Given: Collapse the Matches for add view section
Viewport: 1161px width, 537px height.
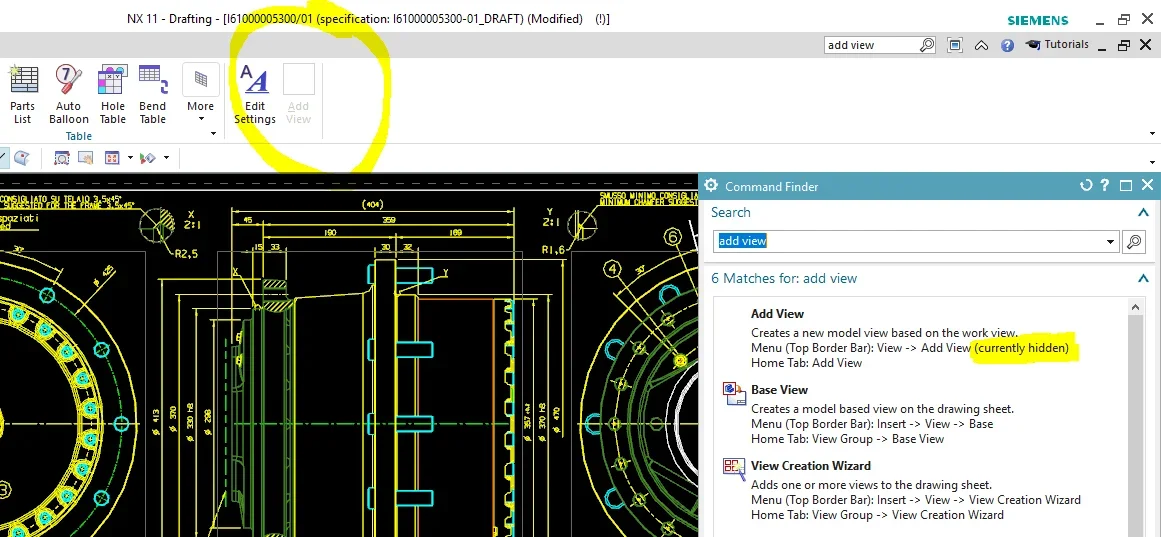Looking at the screenshot, I should pos(1143,279).
